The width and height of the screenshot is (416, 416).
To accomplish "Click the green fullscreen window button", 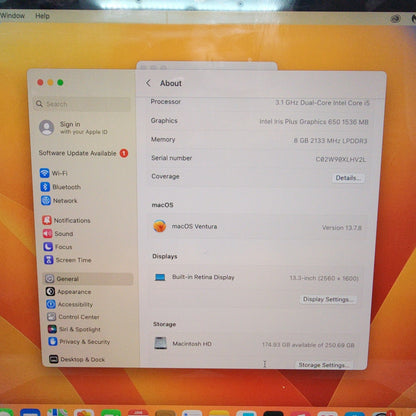I will click(x=60, y=82).
